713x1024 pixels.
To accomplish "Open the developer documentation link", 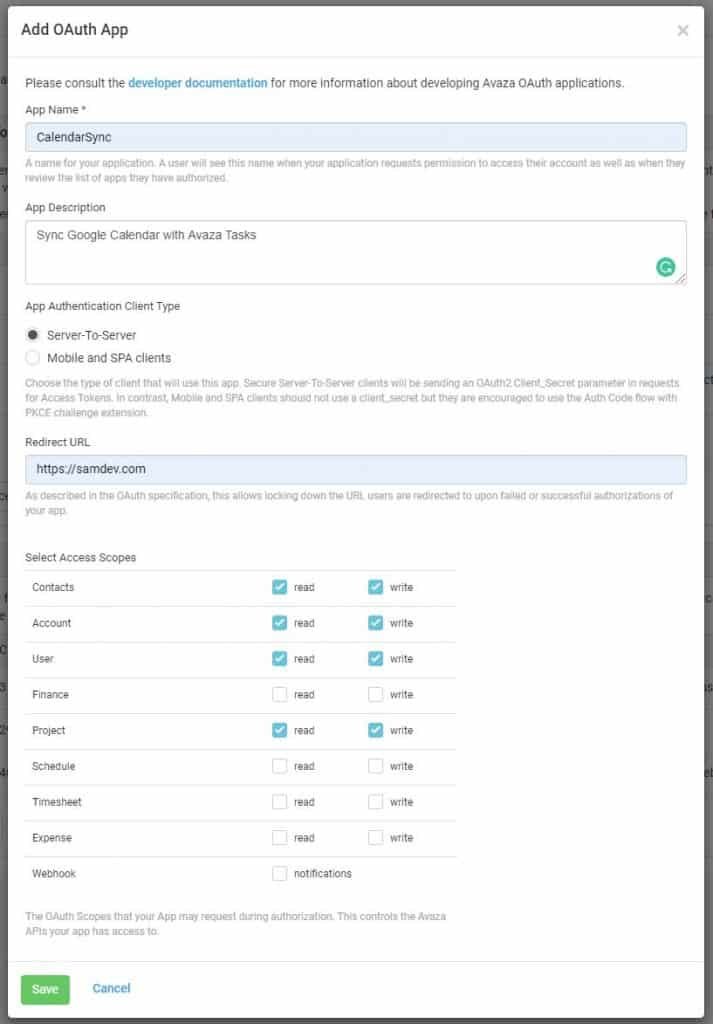I will click(197, 83).
